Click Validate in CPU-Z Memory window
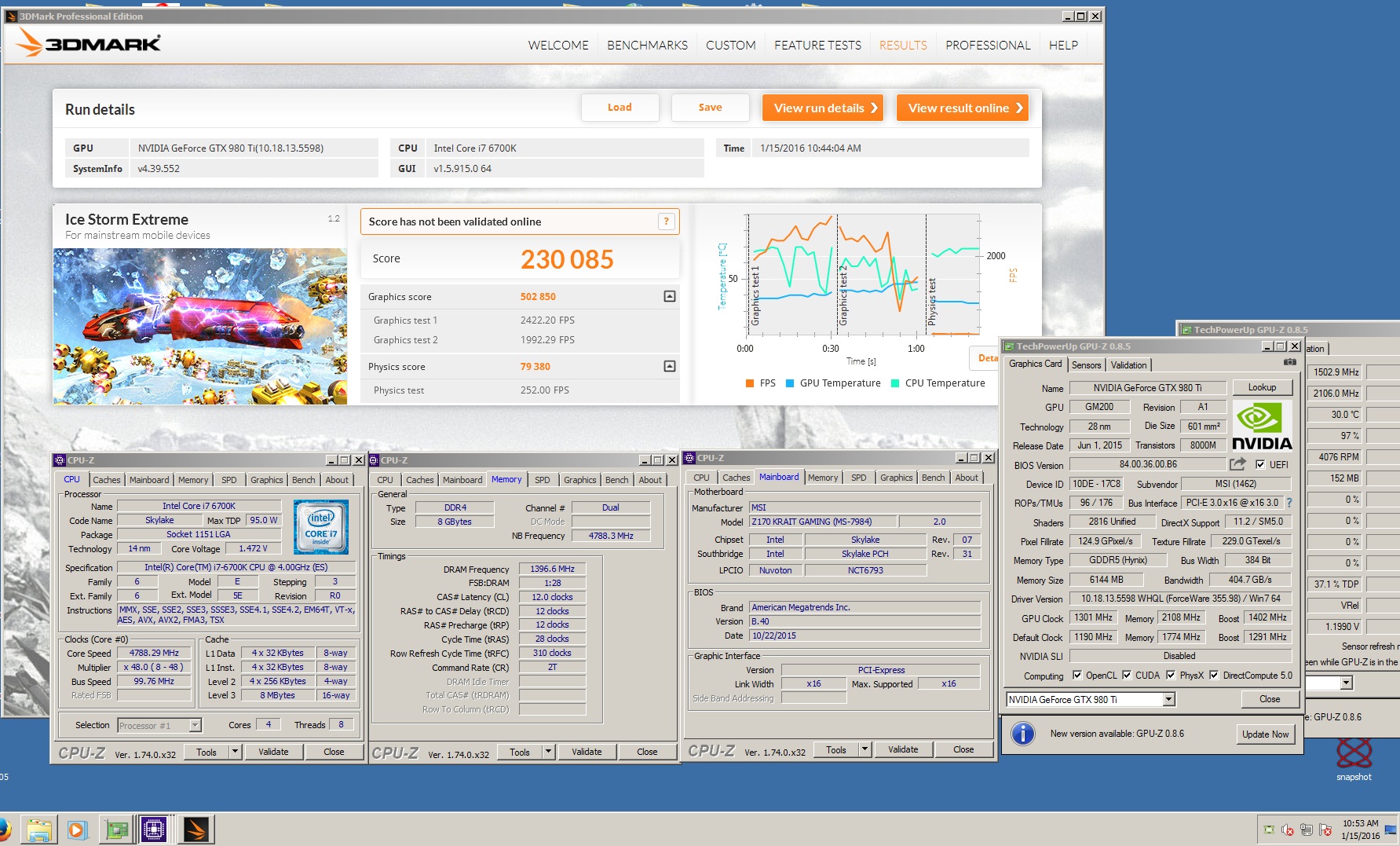 [587, 752]
